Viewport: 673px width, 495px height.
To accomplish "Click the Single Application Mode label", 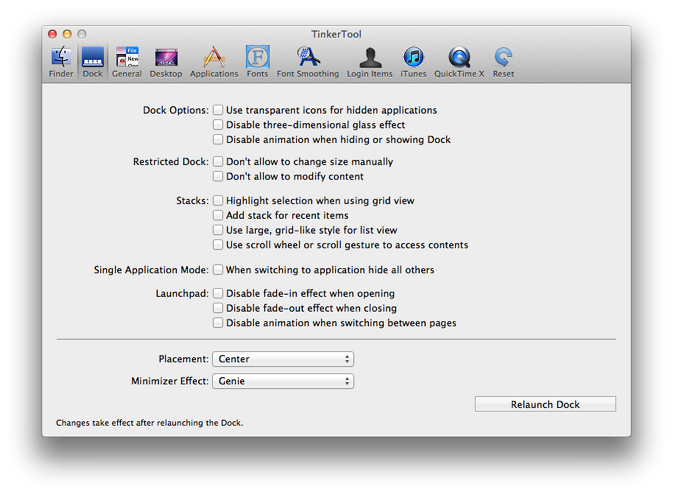I will pos(151,270).
